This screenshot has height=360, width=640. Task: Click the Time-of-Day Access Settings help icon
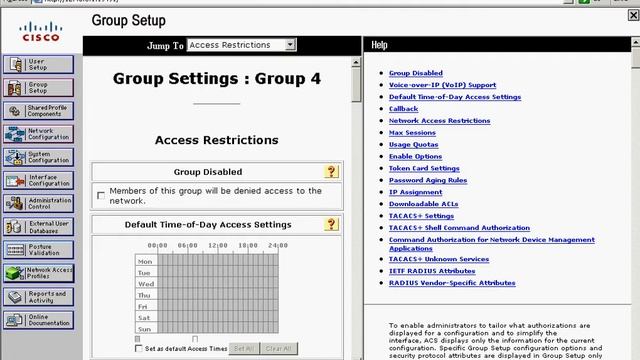331,224
